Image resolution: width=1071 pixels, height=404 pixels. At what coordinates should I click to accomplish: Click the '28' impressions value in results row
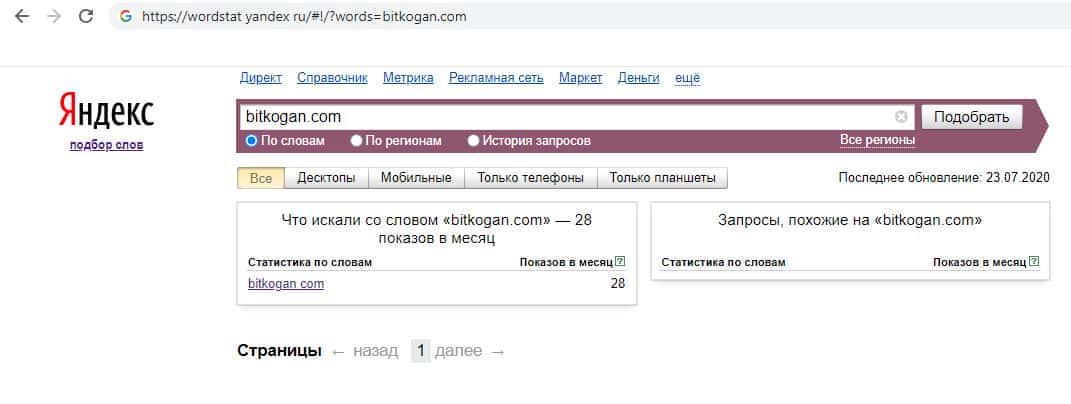pos(617,284)
